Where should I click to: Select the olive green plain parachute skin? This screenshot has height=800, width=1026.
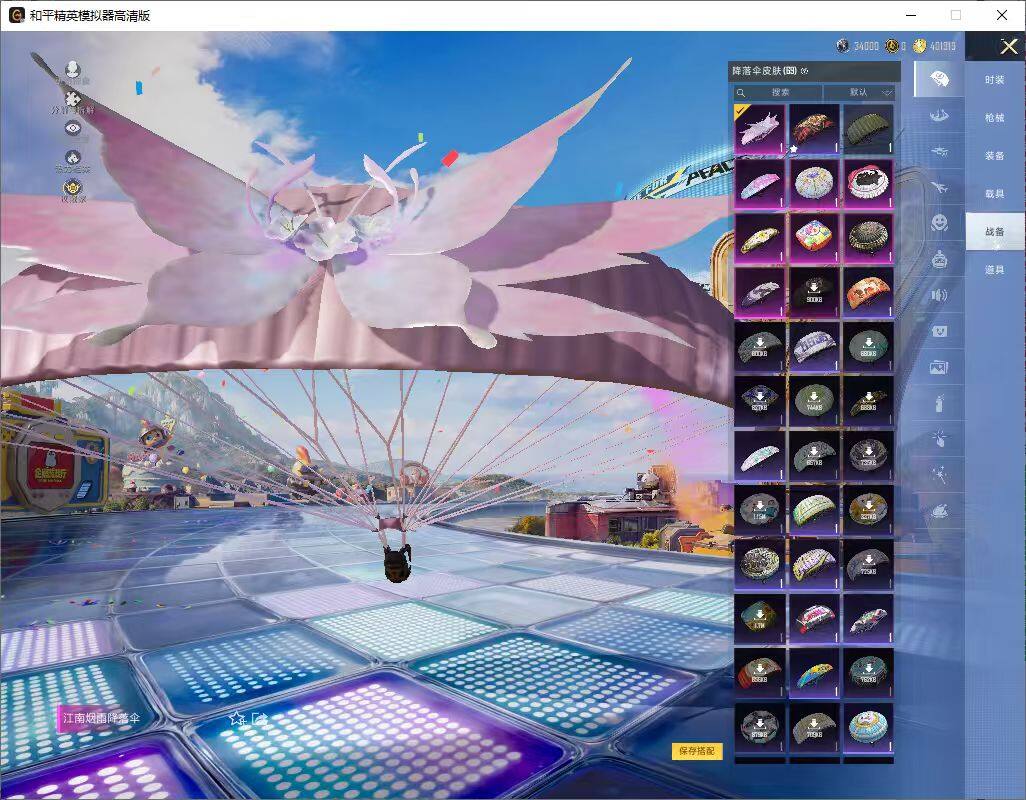(x=868, y=130)
